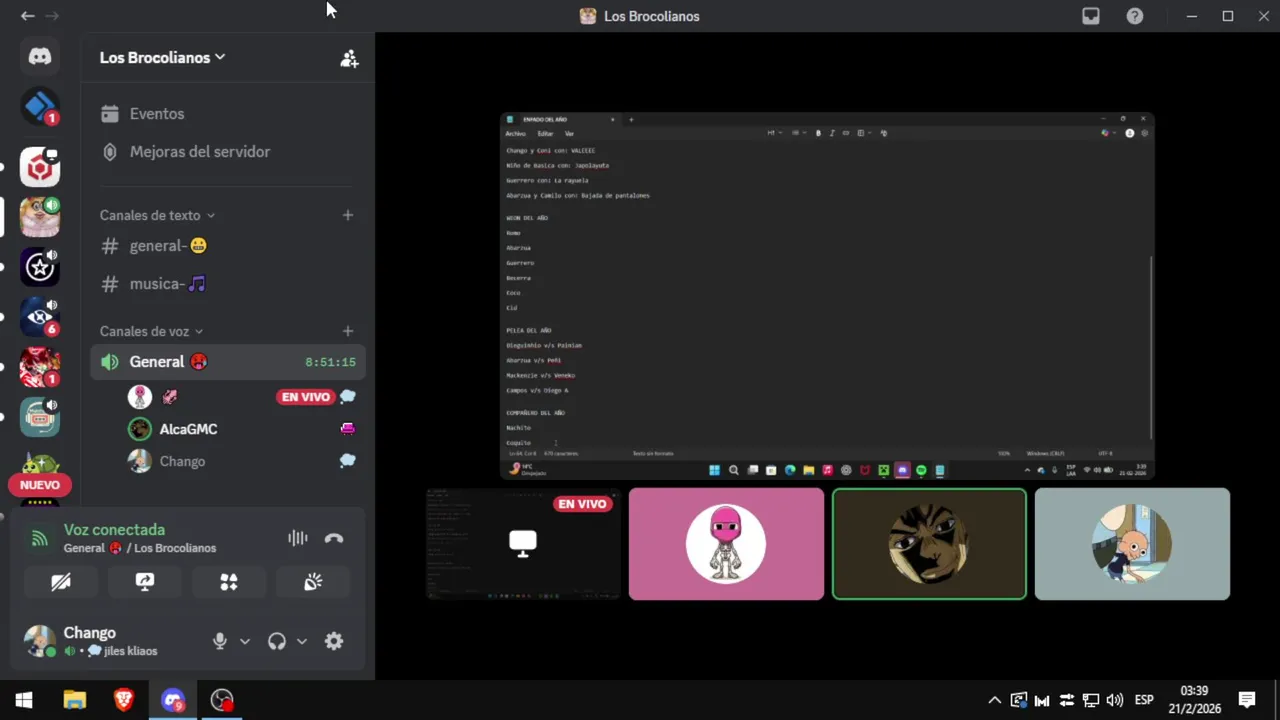Open taskbar volume speaker icon
Image resolution: width=1280 pixels, height=720 pixels.
(1115, 700)
